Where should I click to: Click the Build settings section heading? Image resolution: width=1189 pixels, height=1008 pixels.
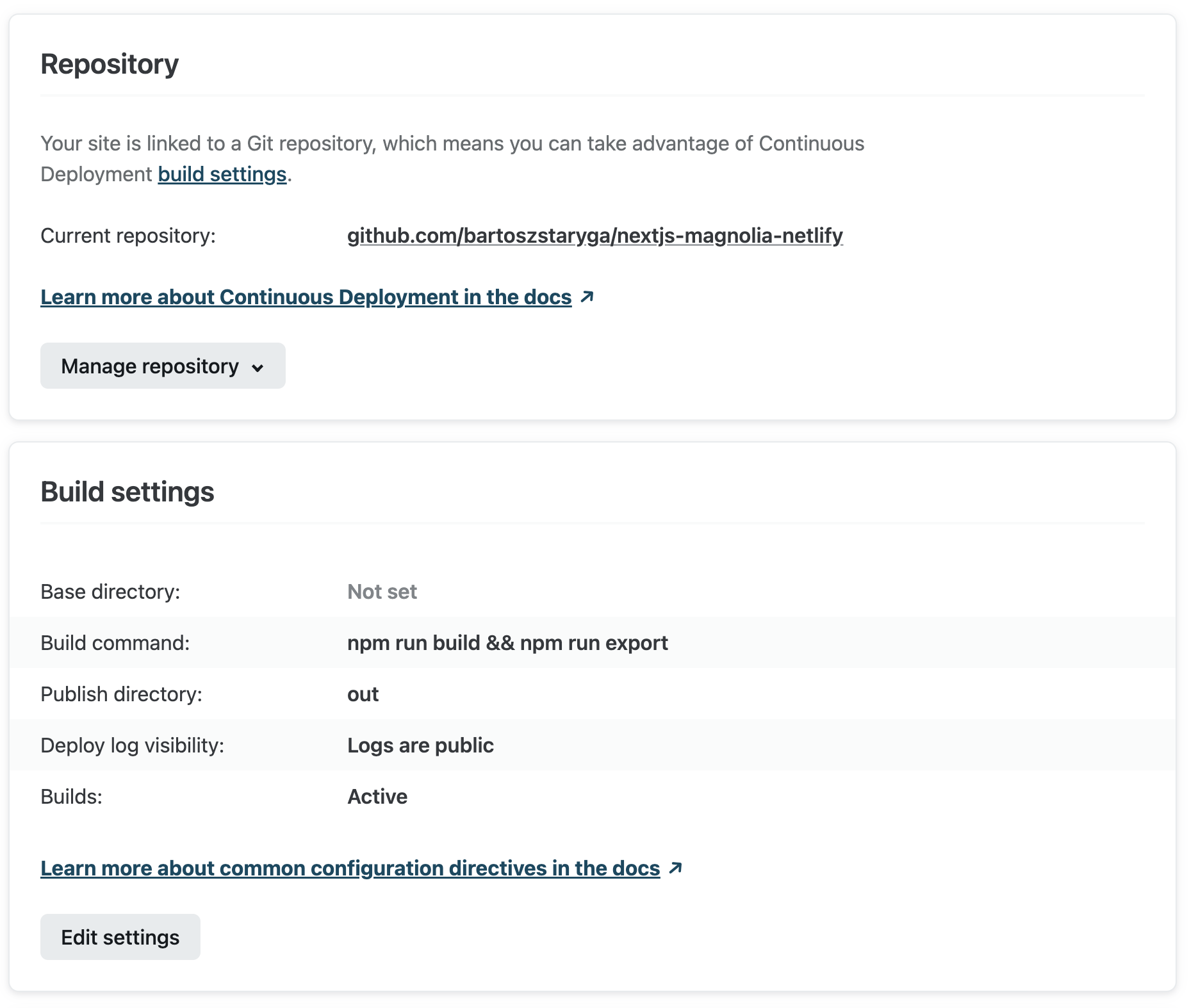[x=127, y=492]
